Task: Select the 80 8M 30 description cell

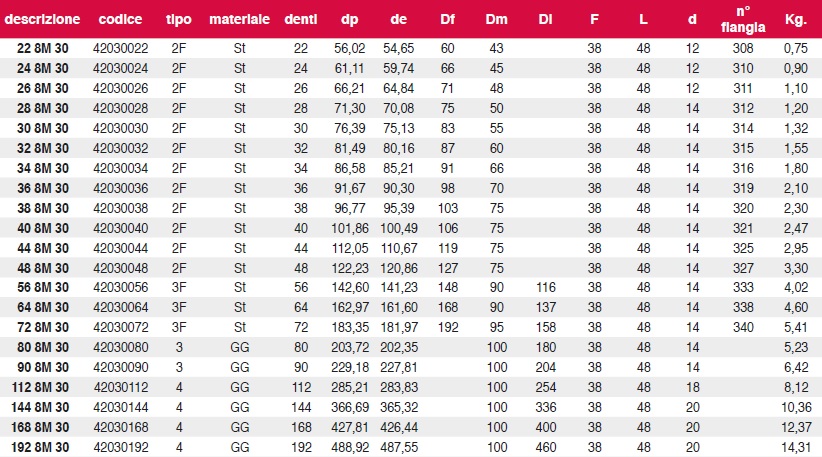Action: tap(42, 347)
